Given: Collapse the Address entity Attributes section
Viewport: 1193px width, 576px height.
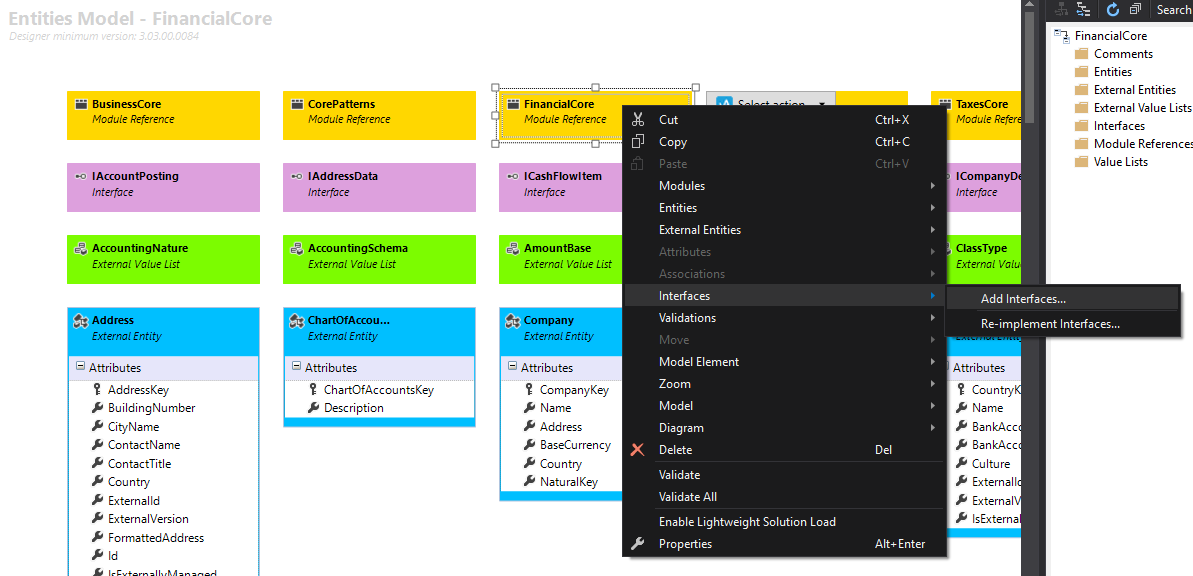Looking at the screenshot, I should pyautogui.click(x=80, y=367).
